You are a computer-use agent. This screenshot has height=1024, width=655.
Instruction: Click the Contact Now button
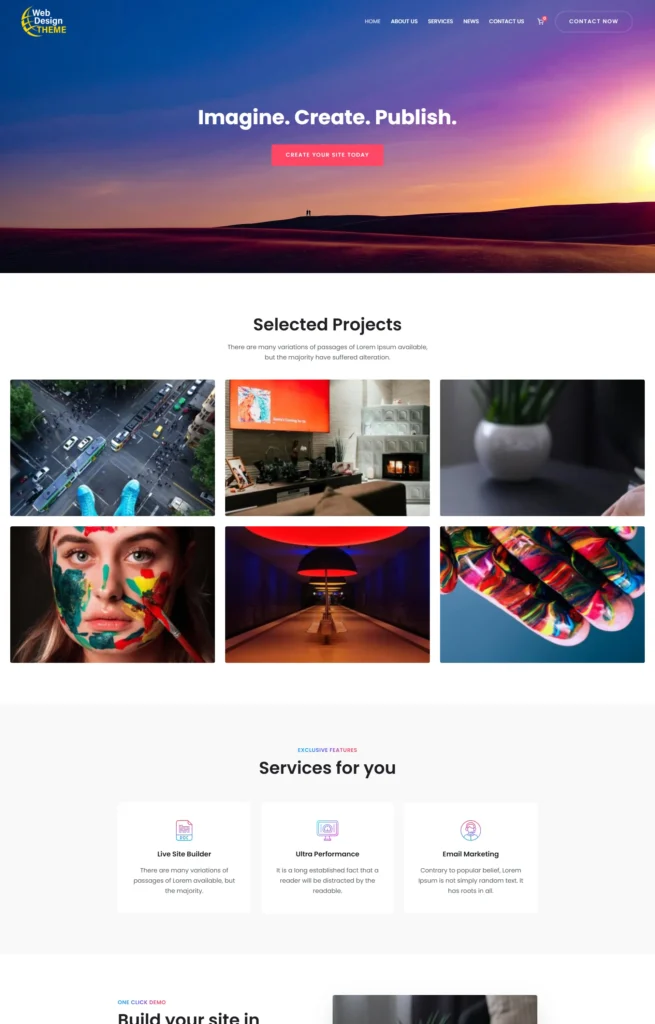tap(594, 22)
